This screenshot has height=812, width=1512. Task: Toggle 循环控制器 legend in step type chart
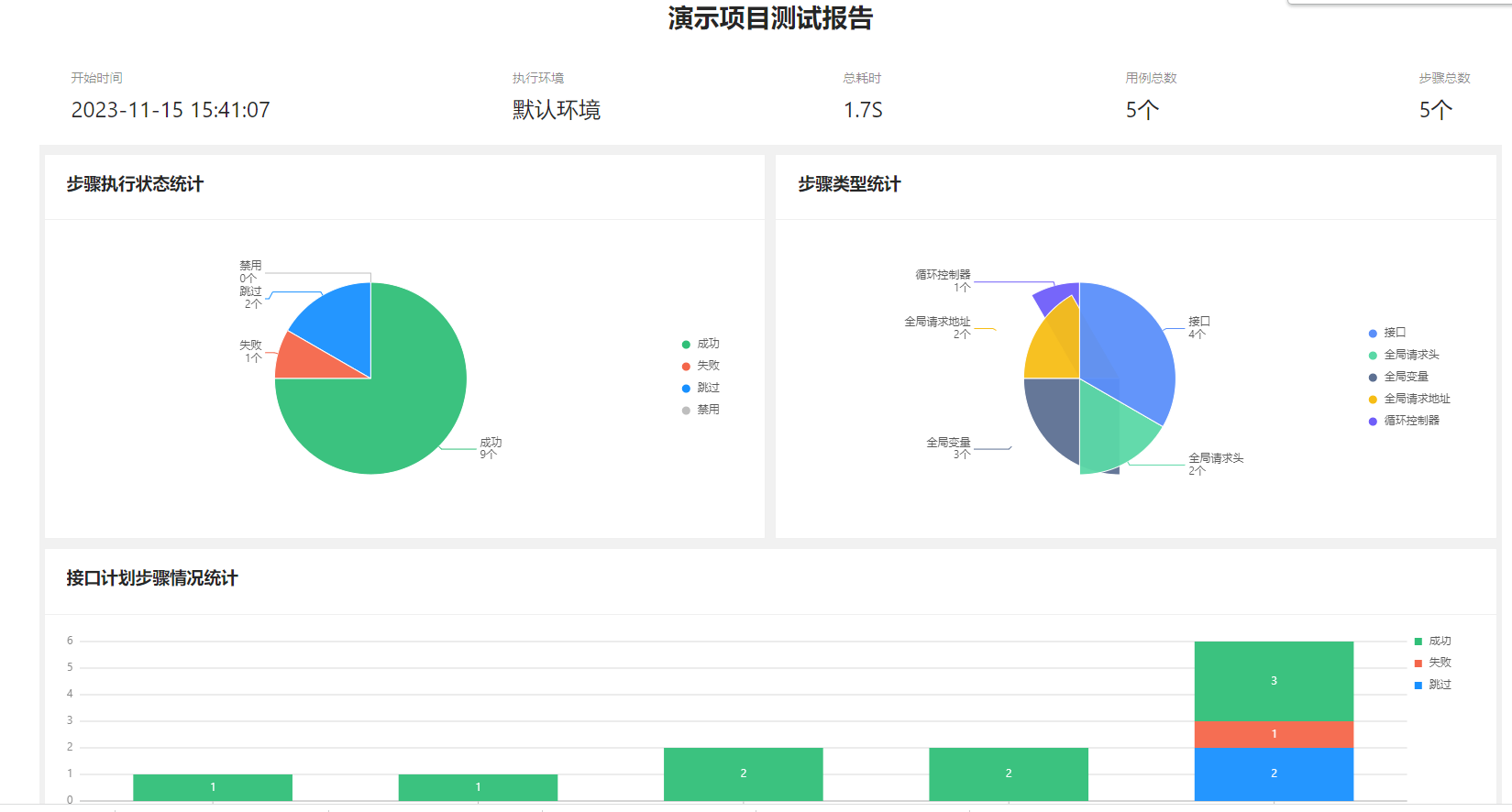coord(1404,421)
